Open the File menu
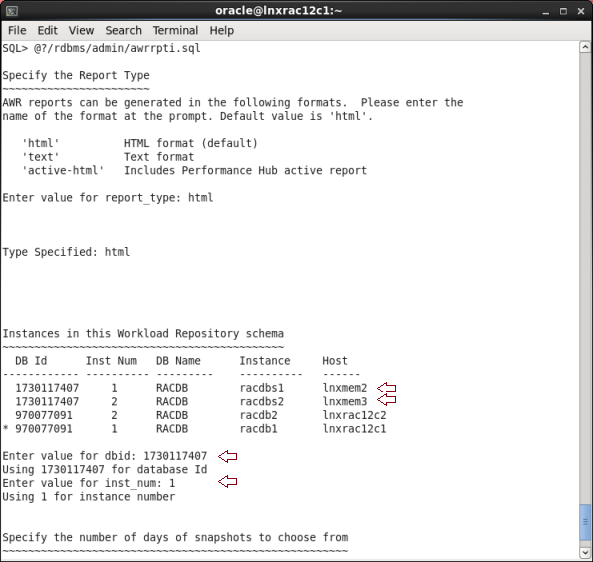Screen dimensions: 593x562 (x=17, y=30)
